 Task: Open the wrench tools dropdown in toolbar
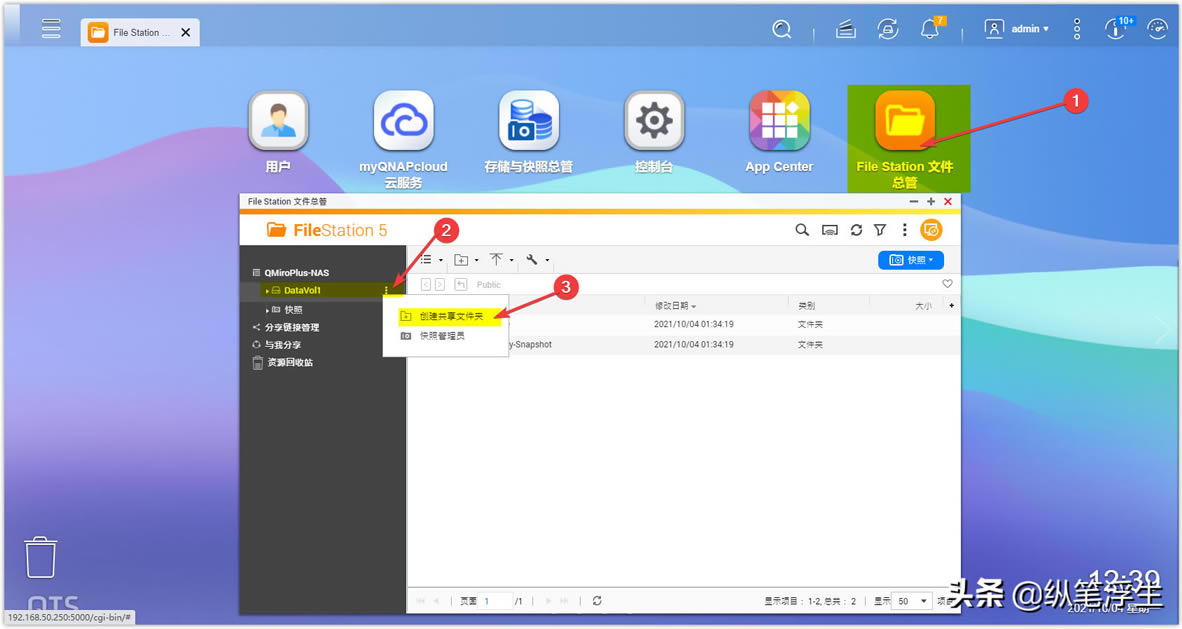[537, 260]
